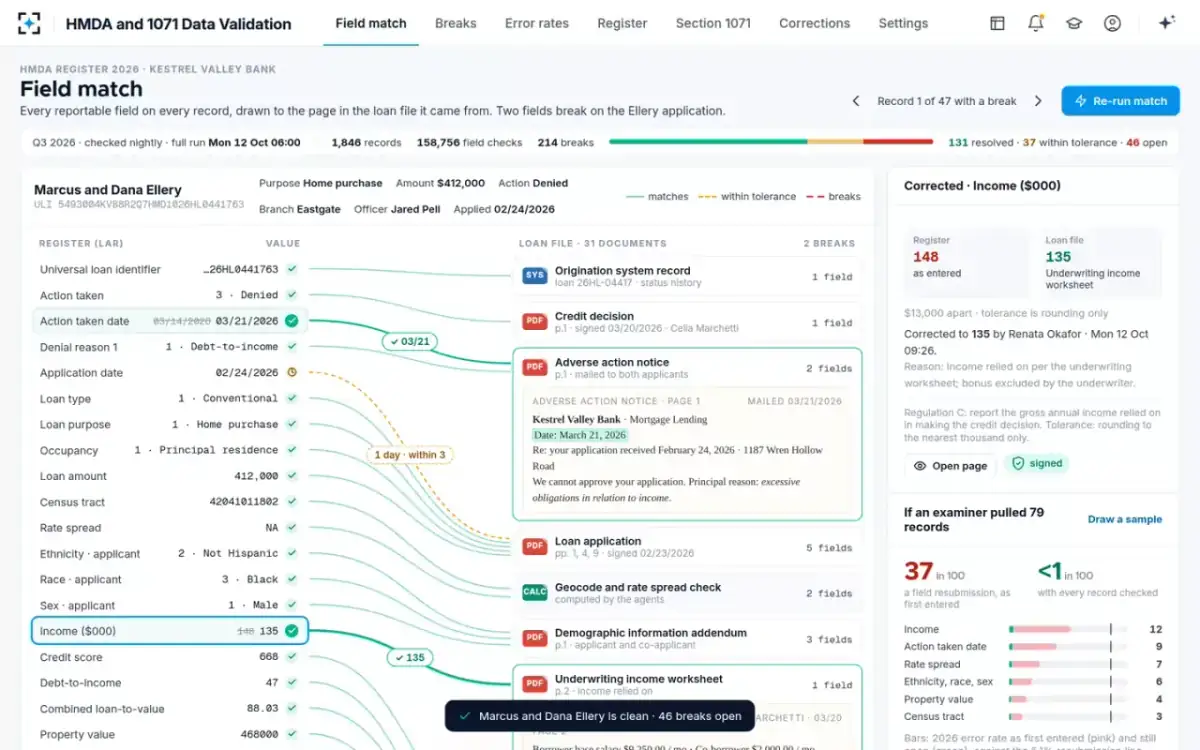Click check mark on Rate spread row
Screen dimensions: 1200x750
pos(292,528)
